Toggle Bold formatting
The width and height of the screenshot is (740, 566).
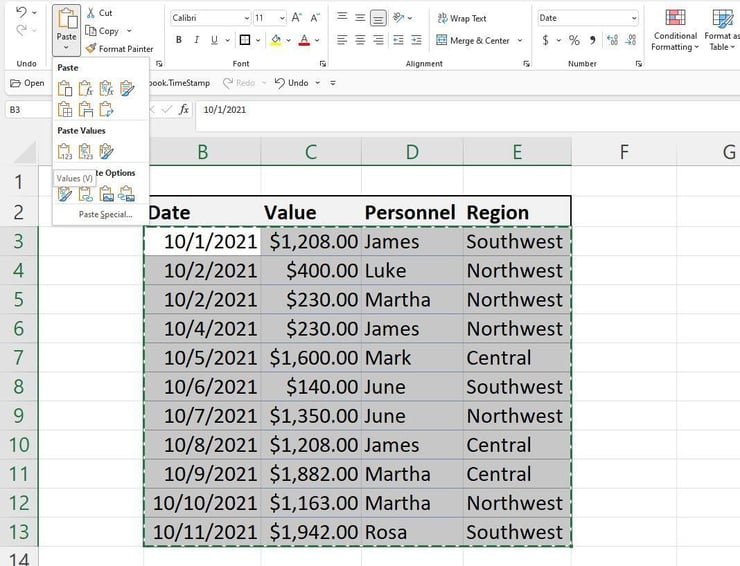[x=179, y=40]
